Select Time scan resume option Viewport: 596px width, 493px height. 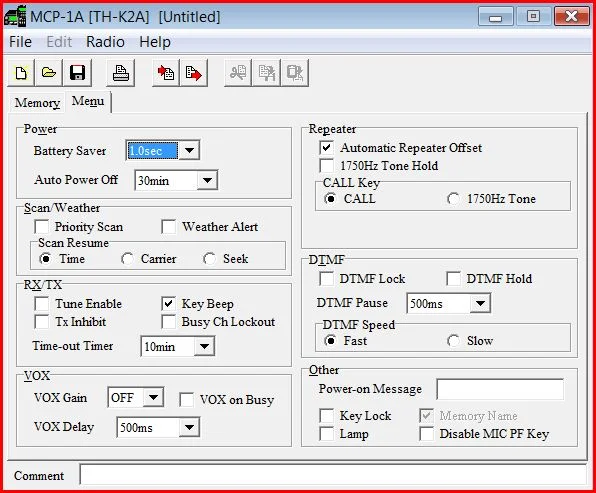(45, 259)
